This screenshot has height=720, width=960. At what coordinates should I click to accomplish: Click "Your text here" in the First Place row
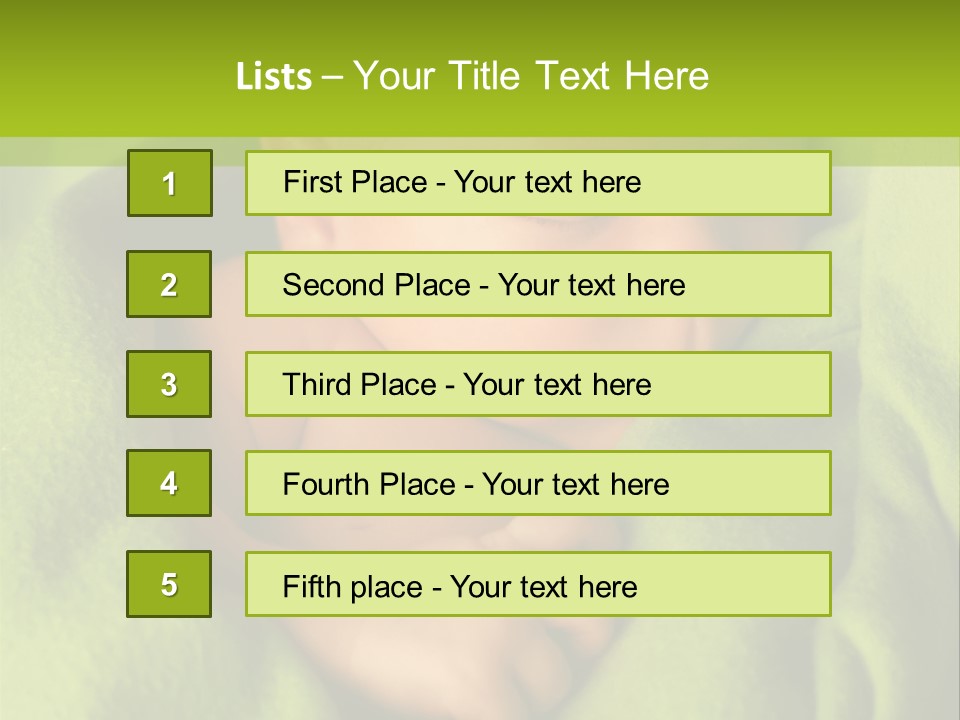(x=547, y=182)
